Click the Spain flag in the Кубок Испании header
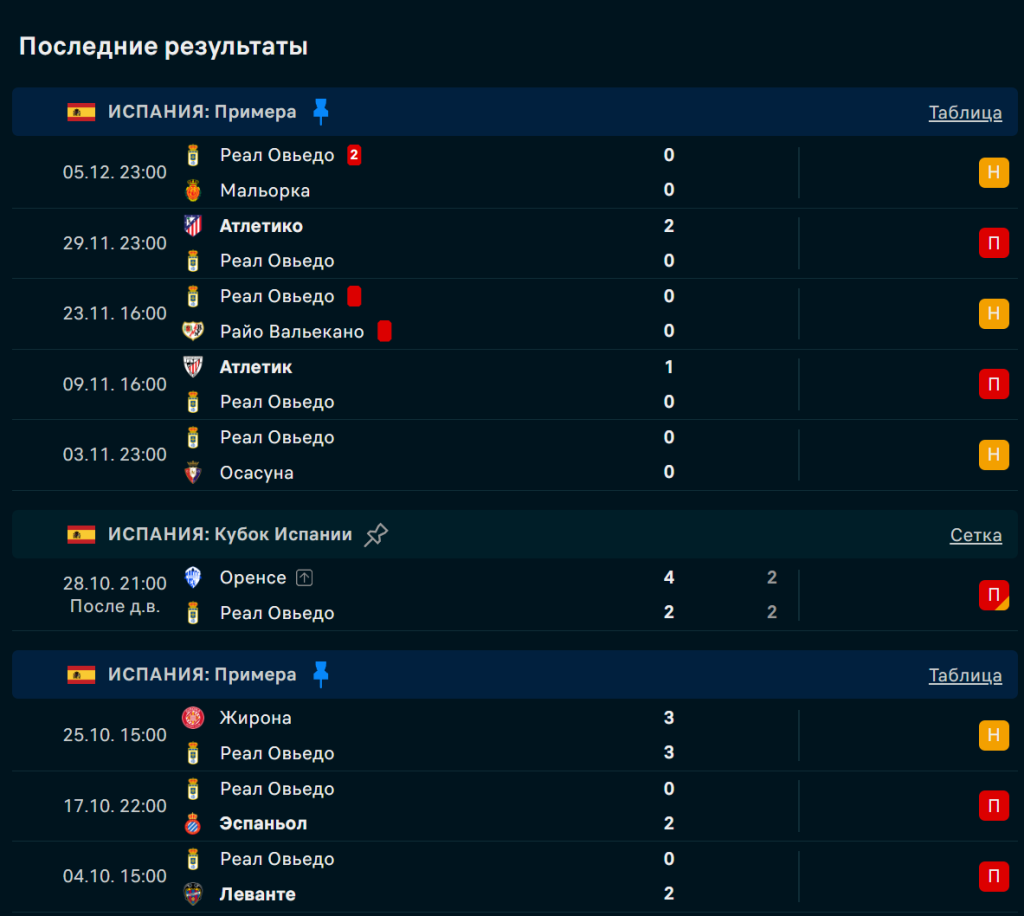 [81, 535]
